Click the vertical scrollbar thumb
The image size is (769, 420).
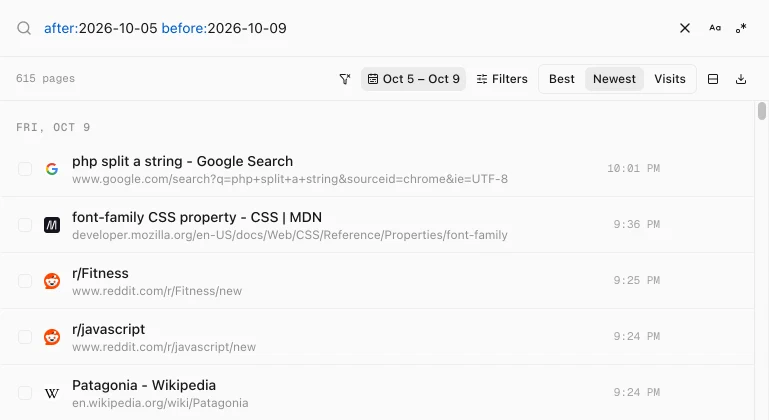762,111
